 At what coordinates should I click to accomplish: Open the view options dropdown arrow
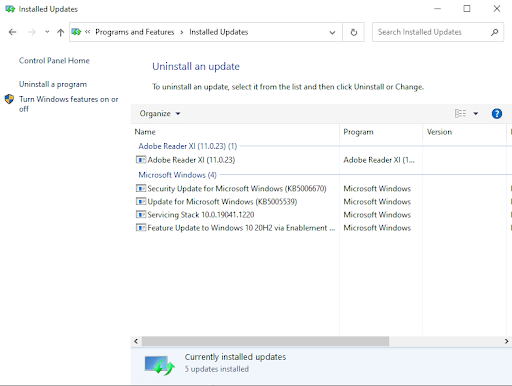(x=476, y=114)
